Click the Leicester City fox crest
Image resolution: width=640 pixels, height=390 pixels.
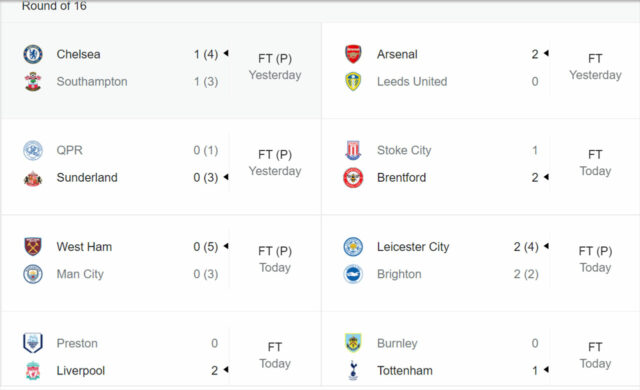353,247
